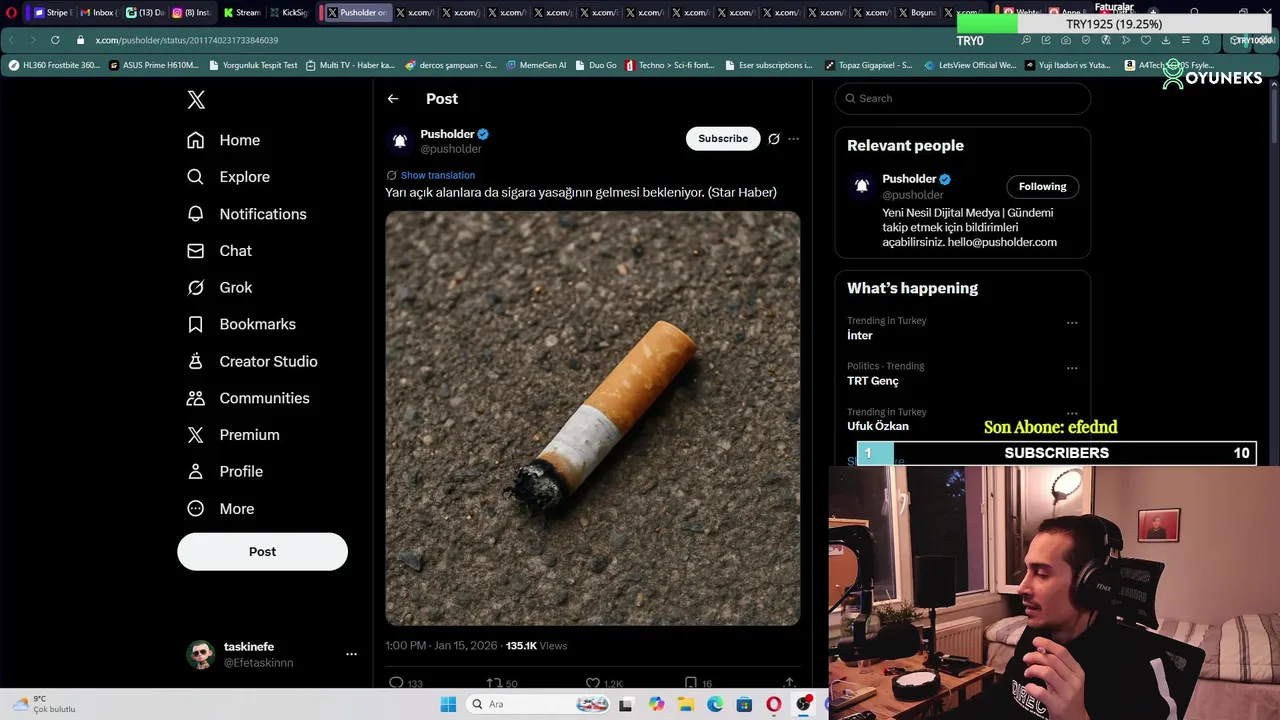Image resolution: width=1280 pixels, height=720 pixels.
Task: Click the back arrow next to Post
Action: coord(393,99)
